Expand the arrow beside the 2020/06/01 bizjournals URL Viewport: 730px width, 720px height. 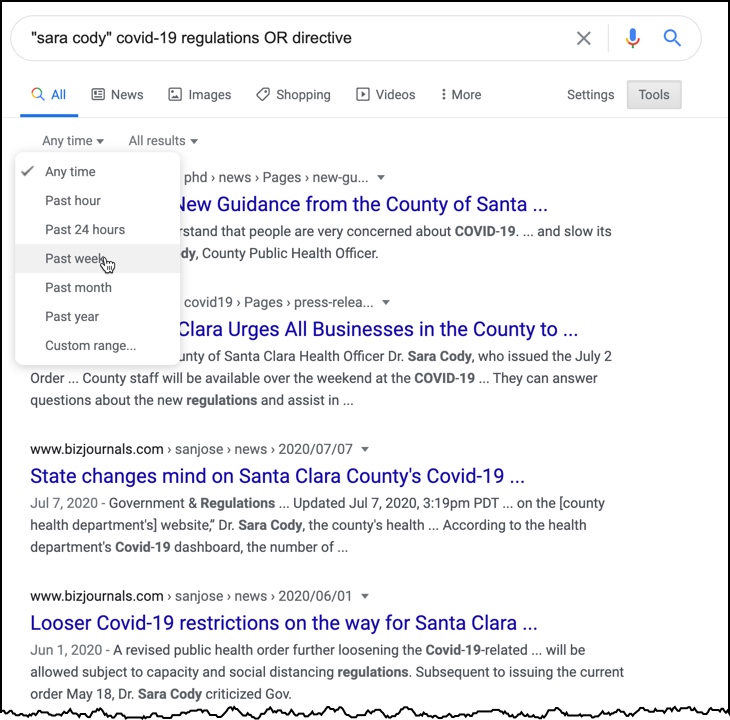coord(365,596)
